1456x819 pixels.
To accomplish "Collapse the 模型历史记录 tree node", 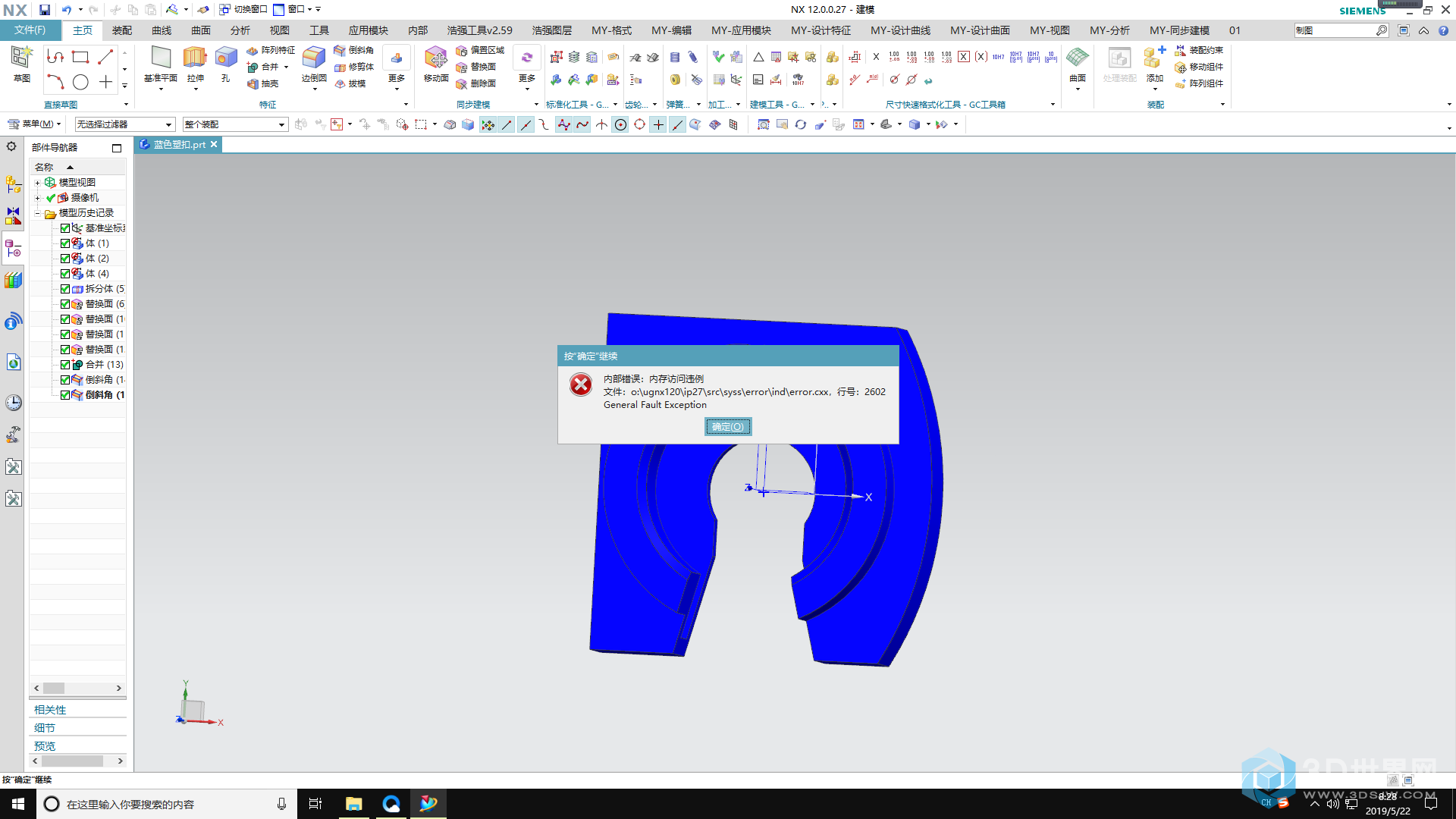I will tap(37, 213).
